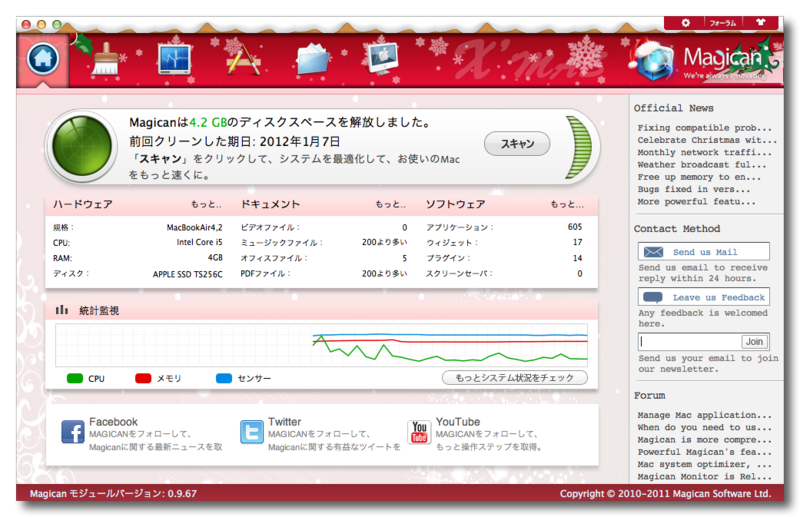Open news 'Weather broadcast ful...'

(702, 164)
